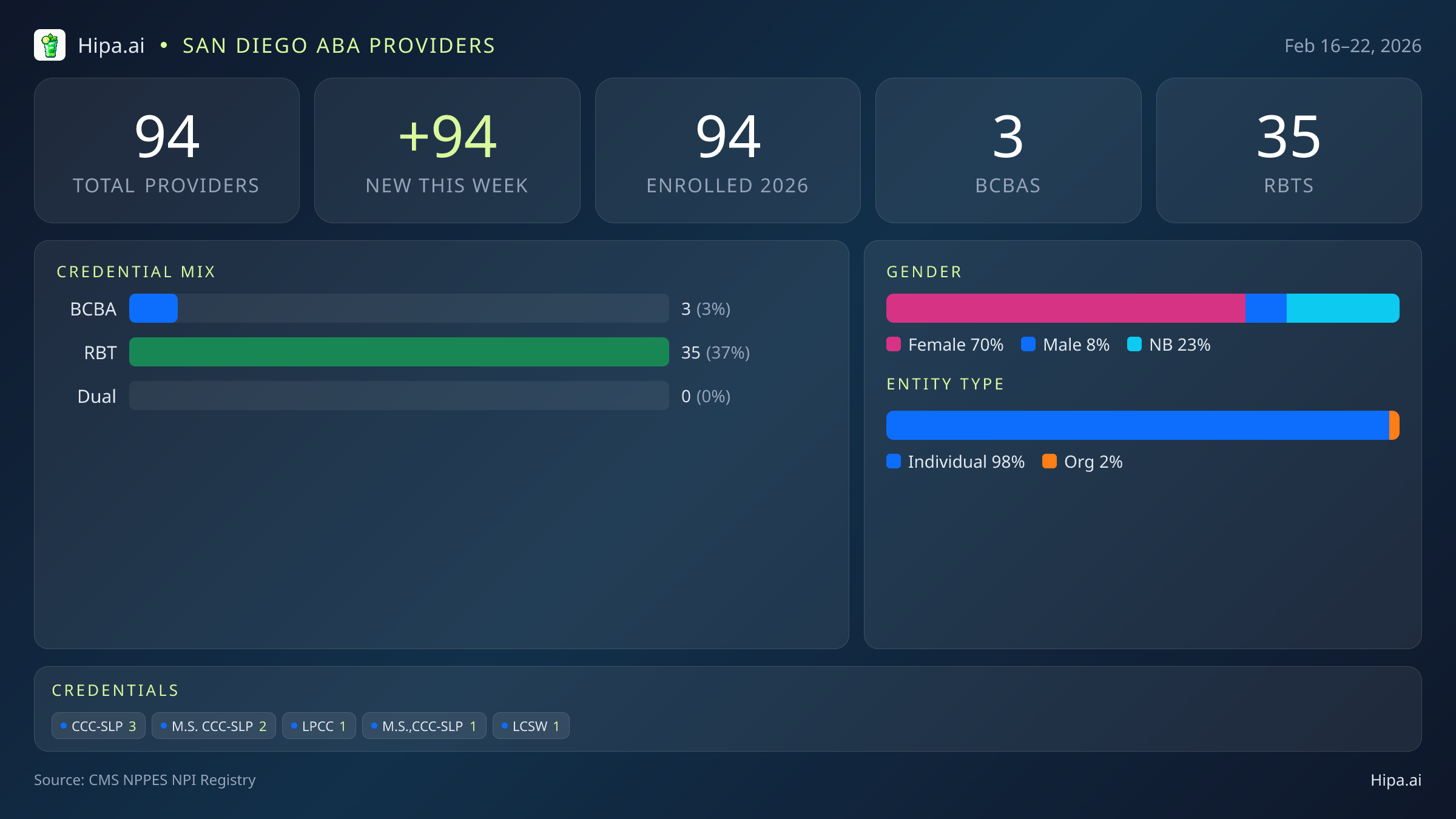
Task: Click the Individual blue legend swatch
Action: (894, 462)
